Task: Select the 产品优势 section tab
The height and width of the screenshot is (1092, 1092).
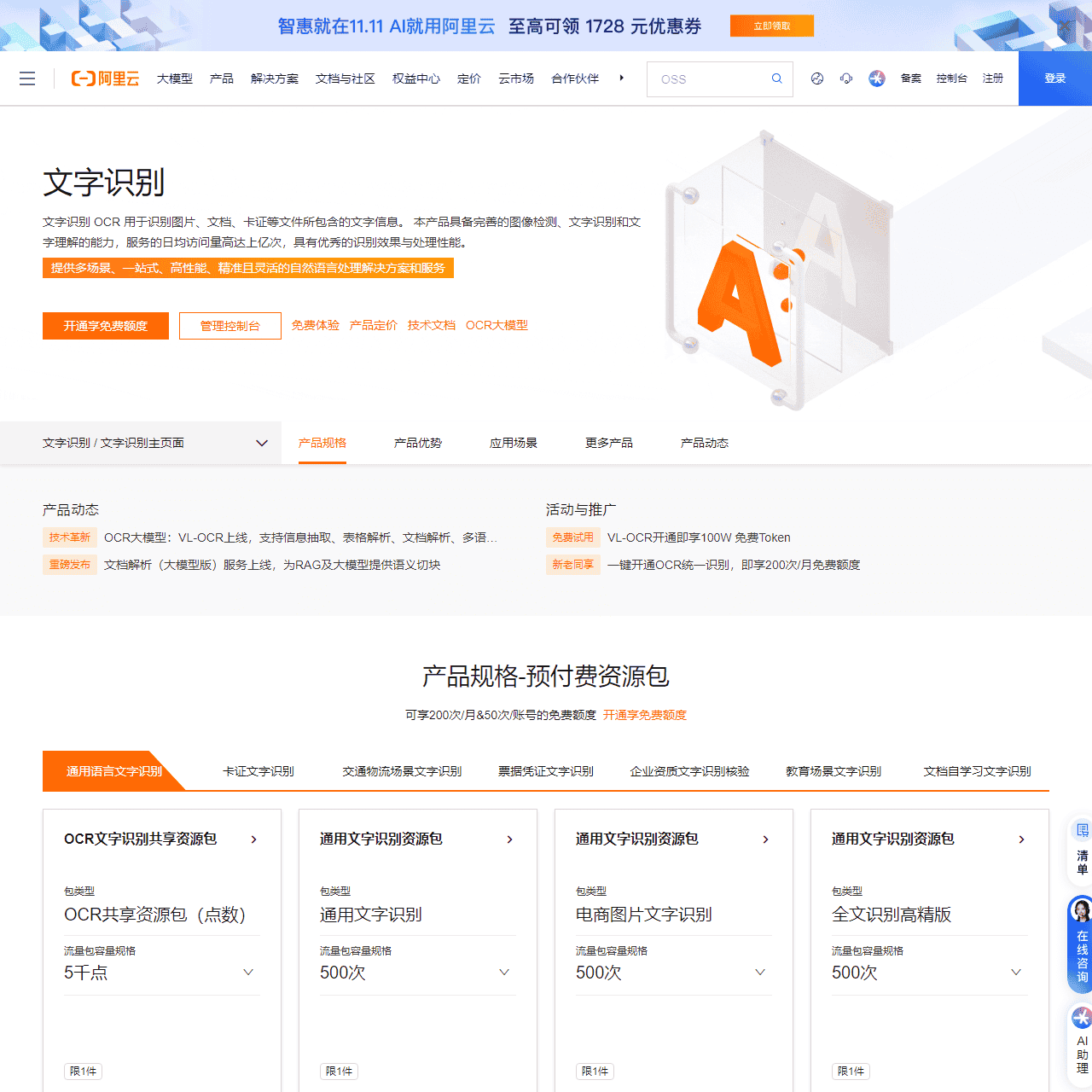Action: 417,443
